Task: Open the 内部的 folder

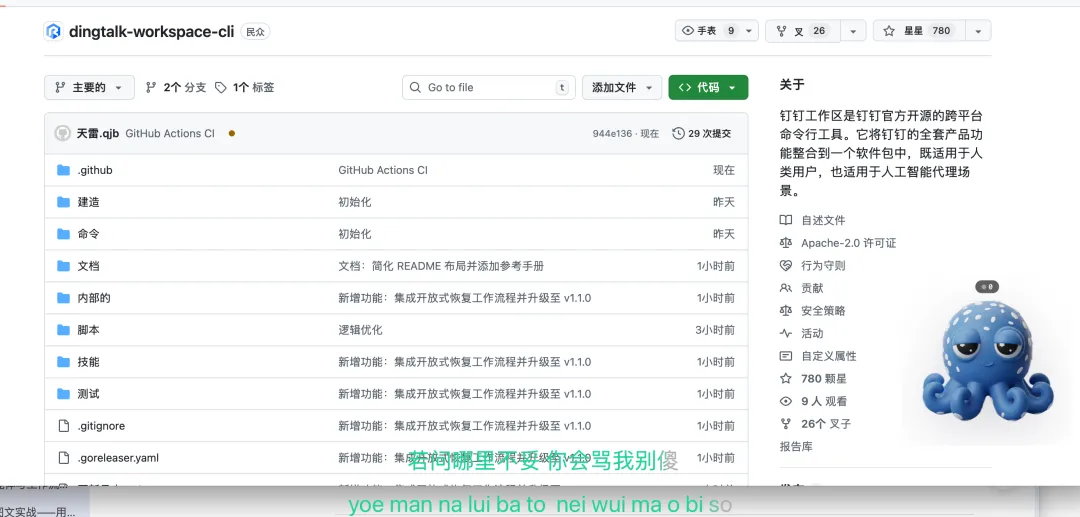Action: point(94,298)
